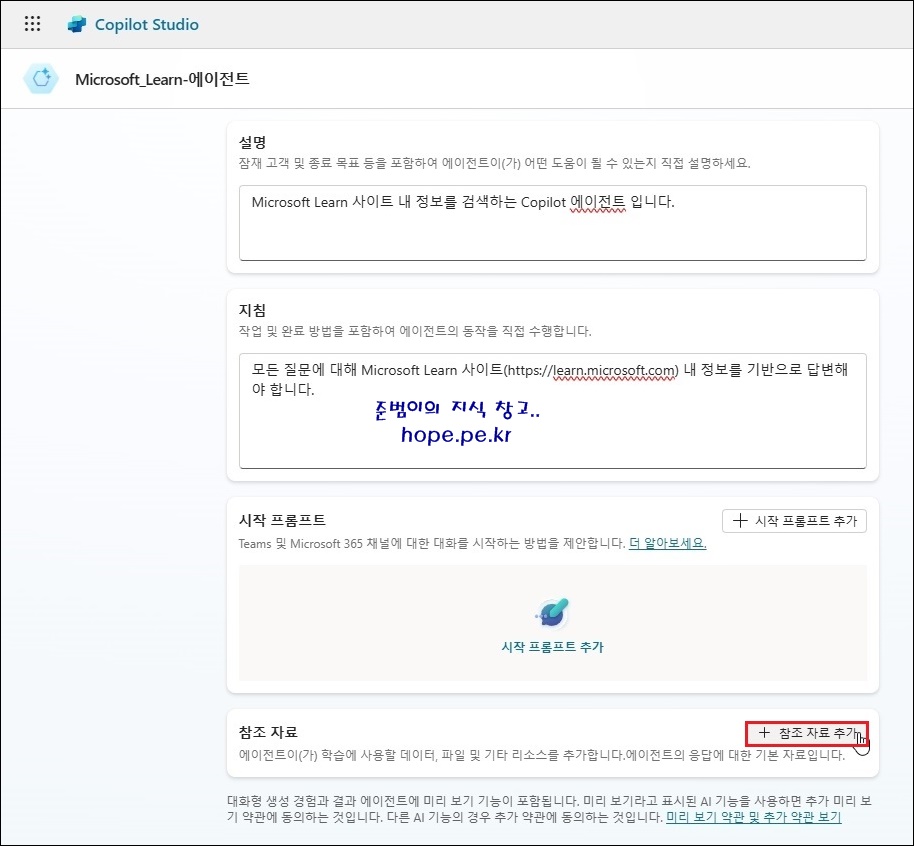Screen dimensions: 914x846
Task: Click into the 지침 instructions text box
Action: coord(552,410)
